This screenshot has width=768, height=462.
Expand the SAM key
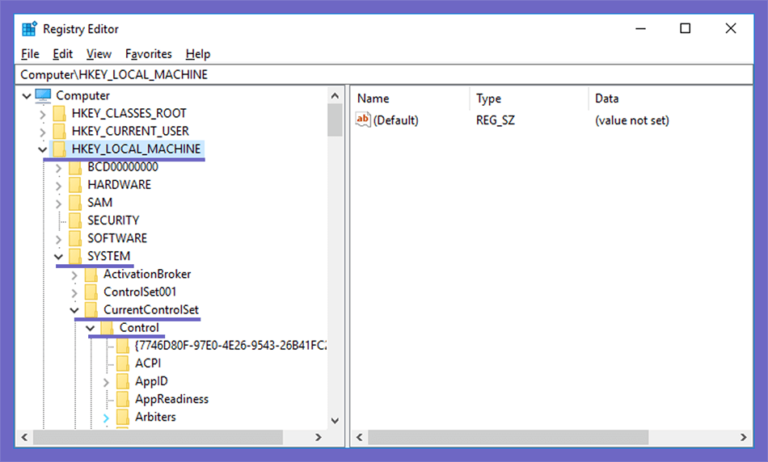coord(58,203)
